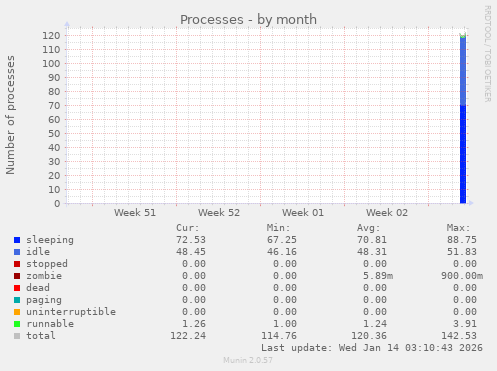Screen dimensions: 497x371
Task: Click sleeping minimum value 67.25
Action: (x=282, y=240)
